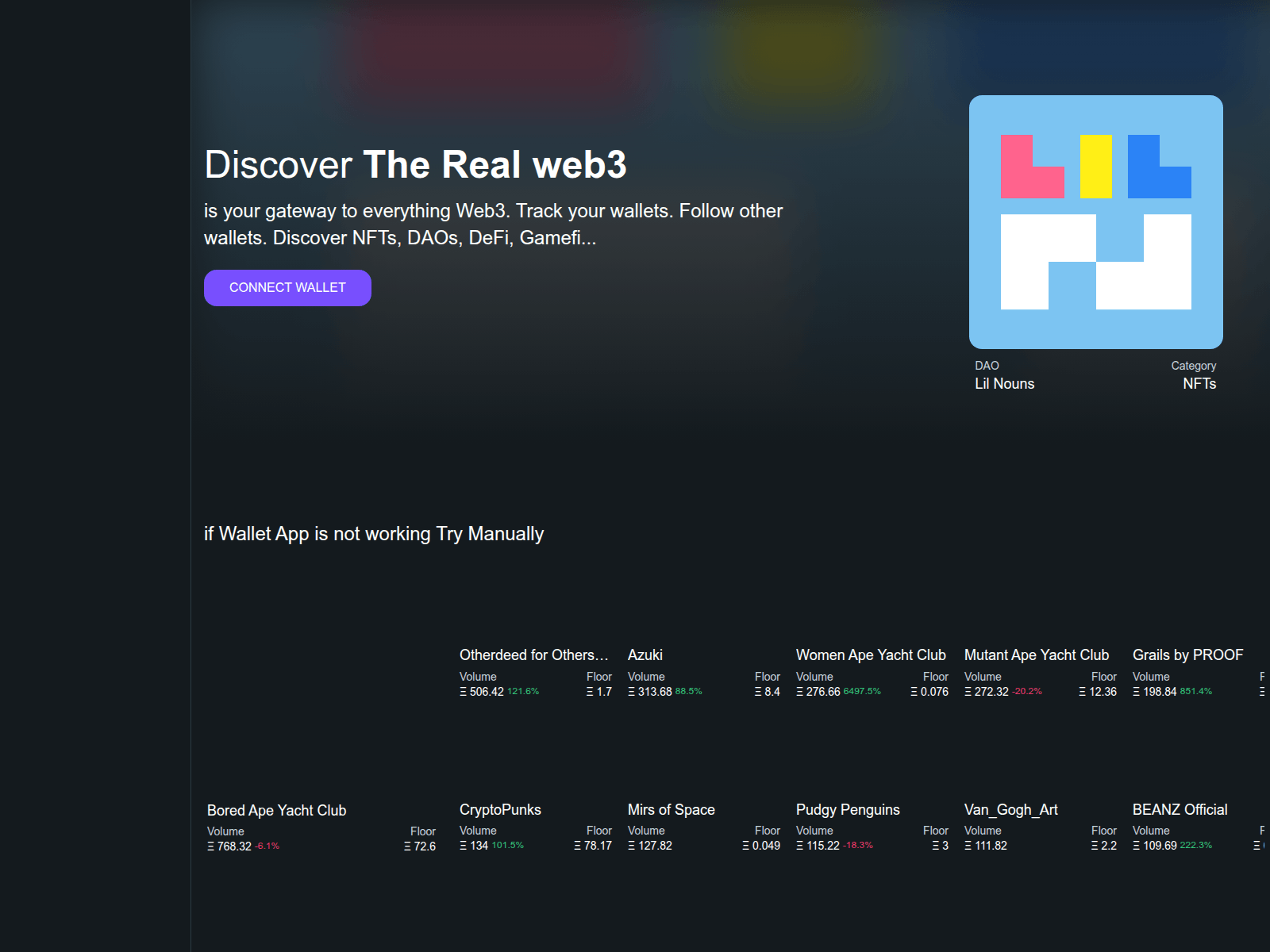
Task: Open the Lil Nouns featured image
Action: (x=1095, y=222)
